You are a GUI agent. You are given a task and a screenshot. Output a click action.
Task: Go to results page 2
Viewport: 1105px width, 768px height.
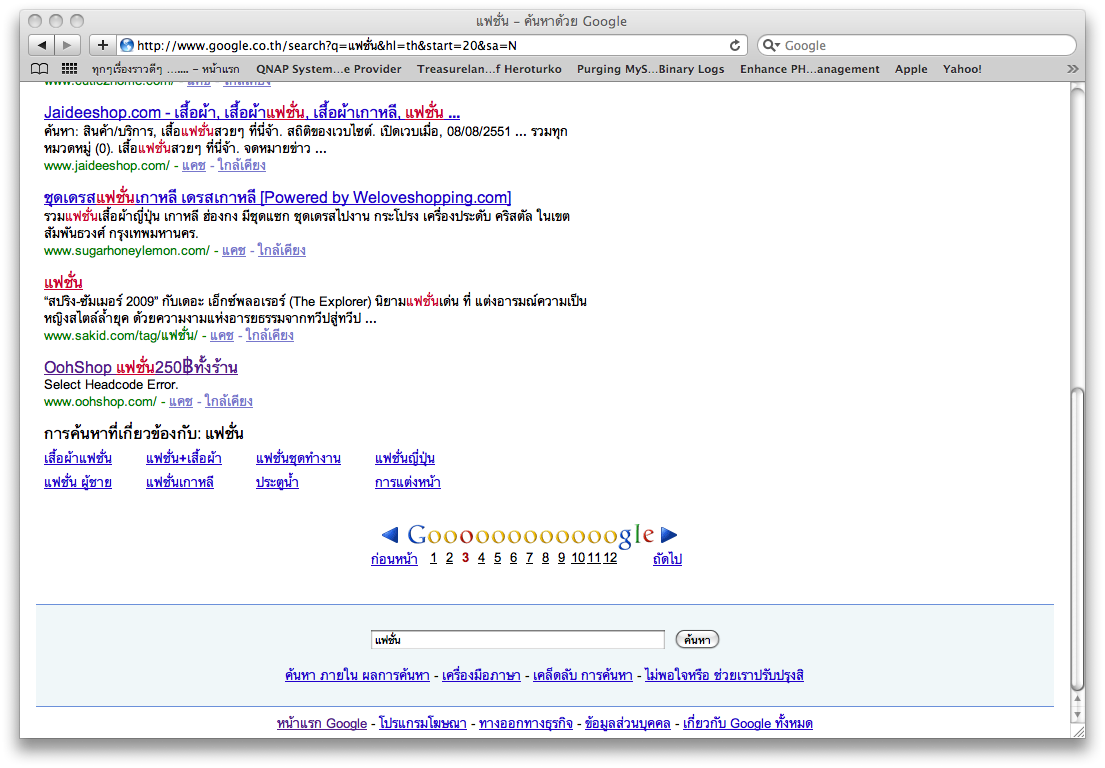pyautogui.click(x=449, y=558)
